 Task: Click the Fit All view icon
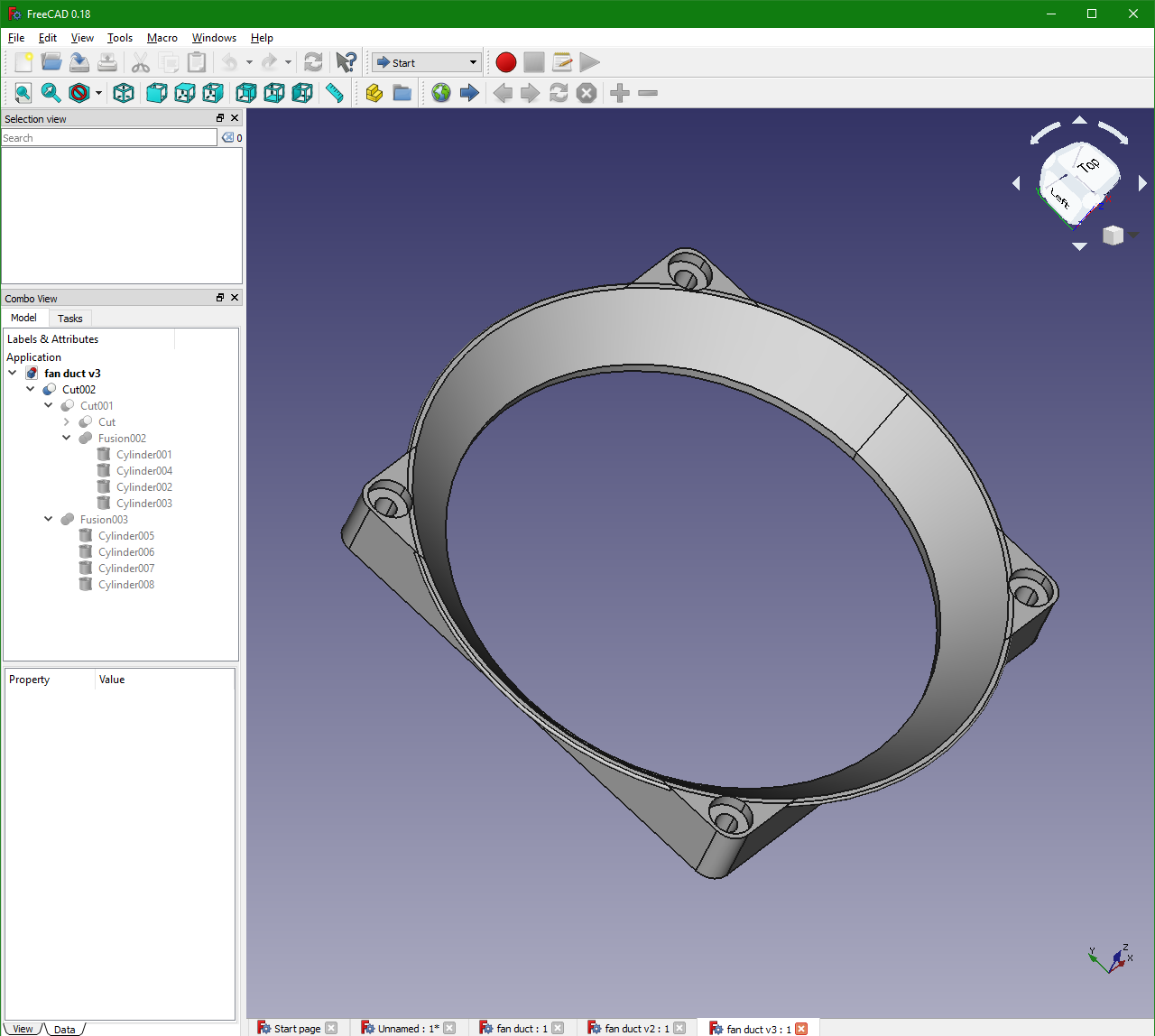(x=23, y=93)
